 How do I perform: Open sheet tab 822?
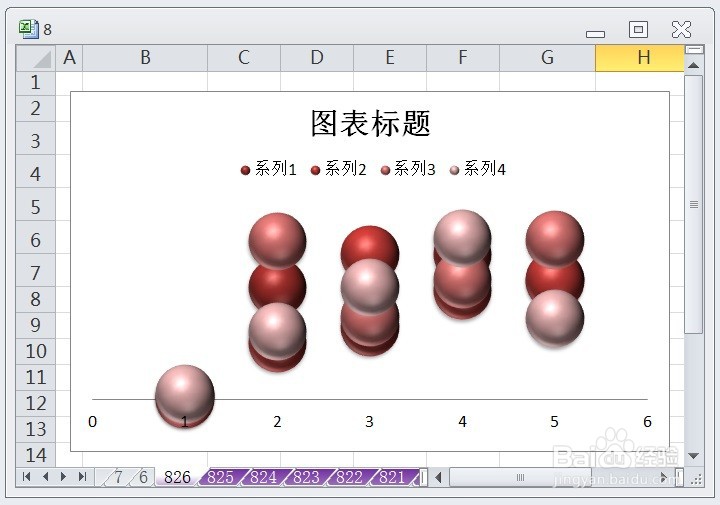click(349, 477)
